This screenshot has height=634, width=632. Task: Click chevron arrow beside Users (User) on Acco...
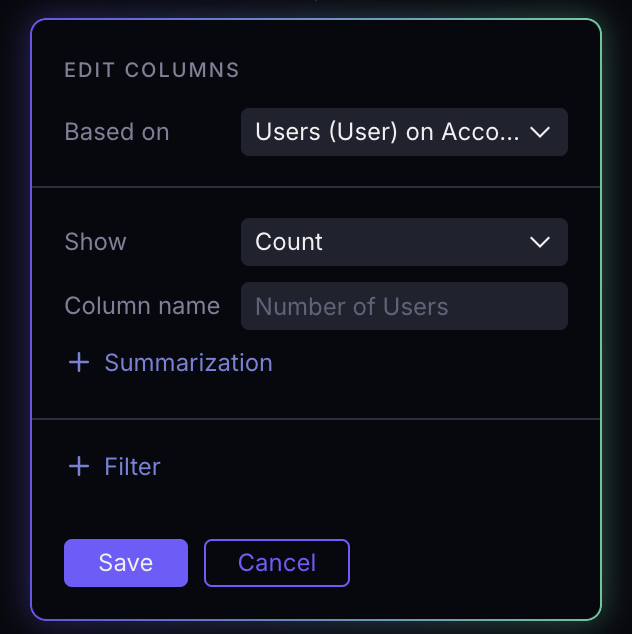pyautogui.click(x=540, y=132)
